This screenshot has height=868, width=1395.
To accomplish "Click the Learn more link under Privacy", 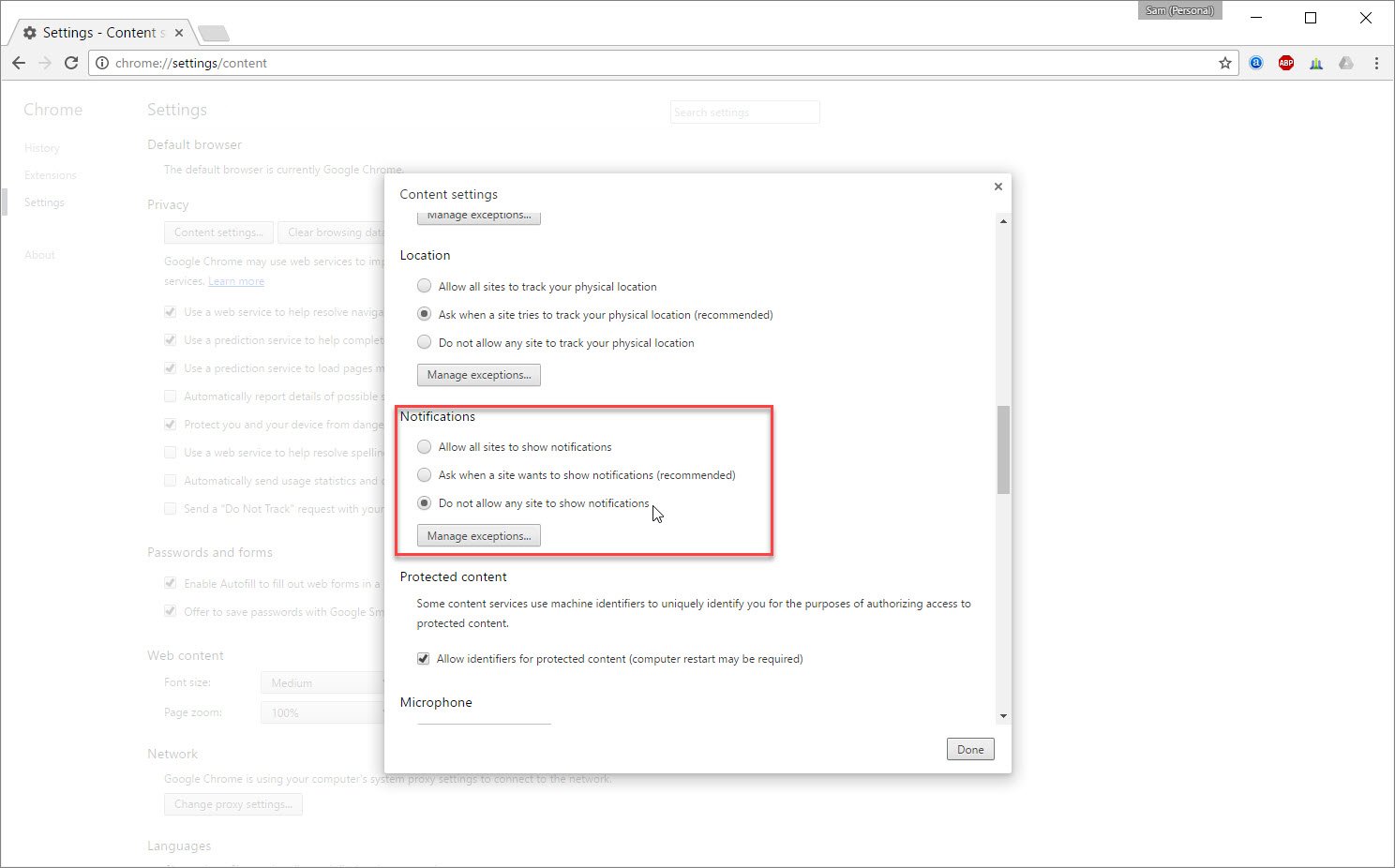I will 236,280.
